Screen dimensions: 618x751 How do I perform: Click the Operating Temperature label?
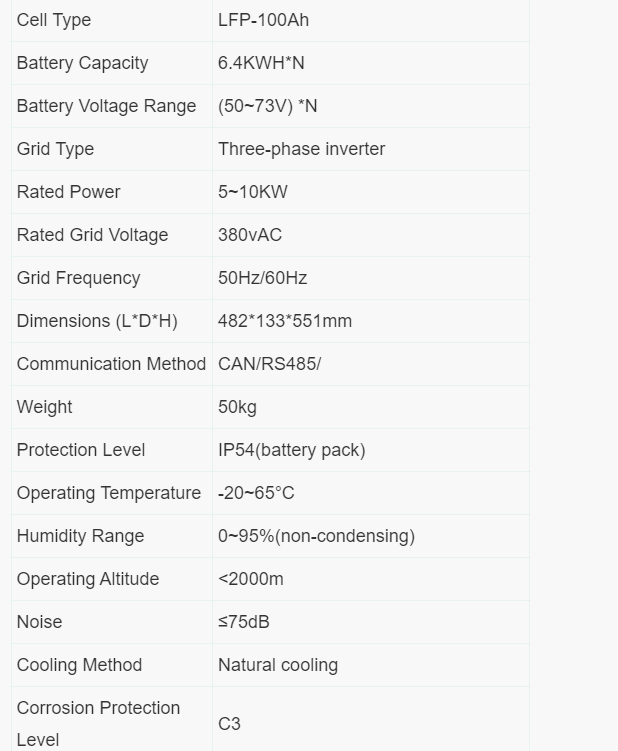point(109,493)
